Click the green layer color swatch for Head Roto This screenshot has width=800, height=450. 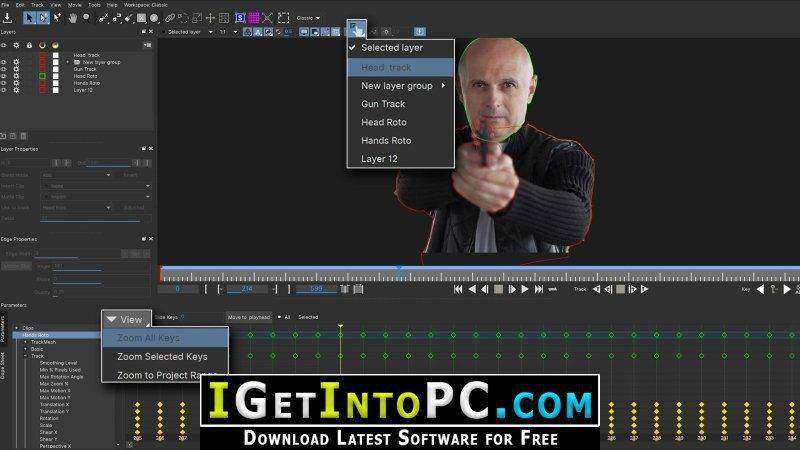(x=42, y=75)
